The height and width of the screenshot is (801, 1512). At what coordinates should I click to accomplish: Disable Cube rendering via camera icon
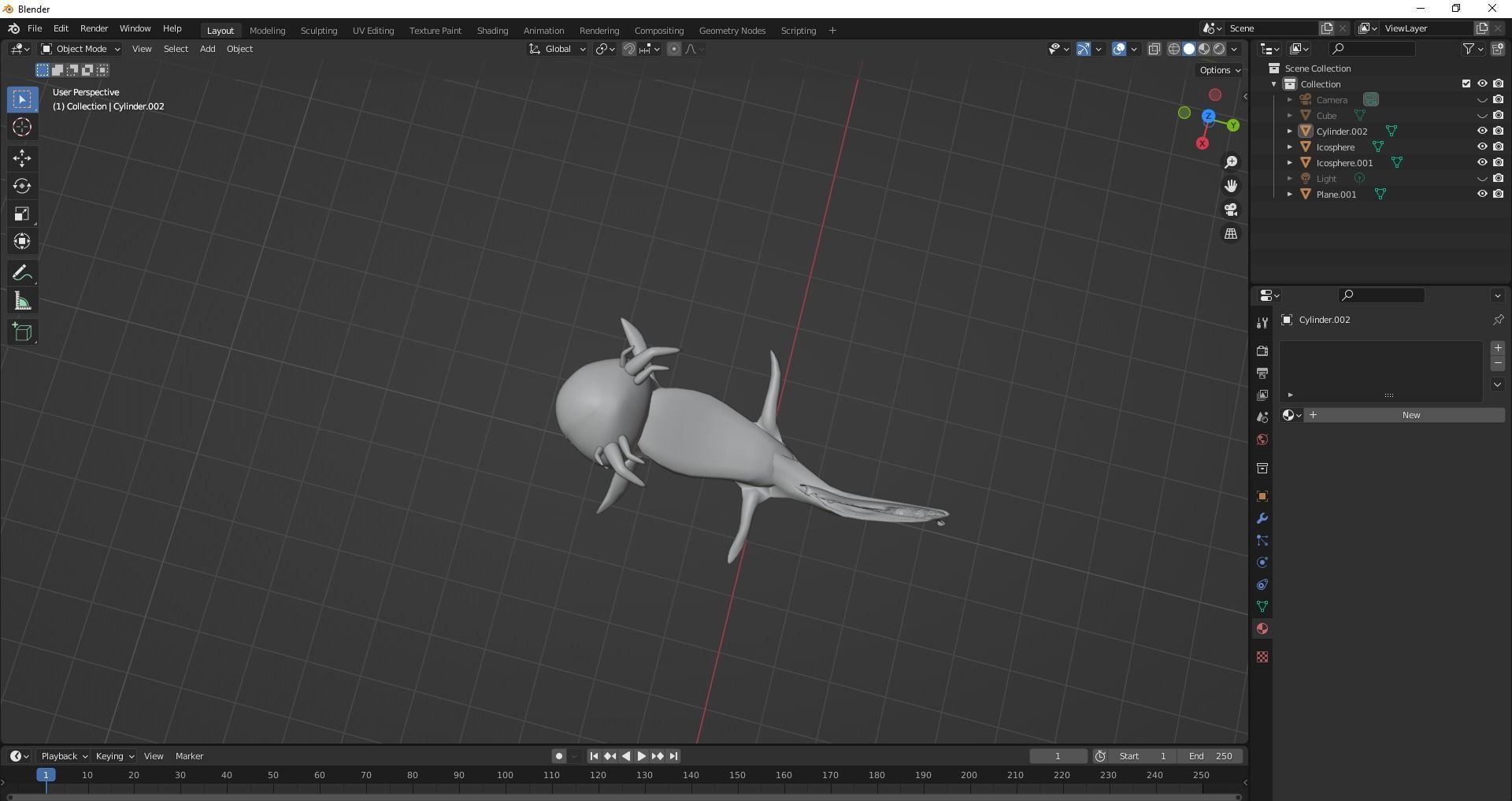[1498, 116]
